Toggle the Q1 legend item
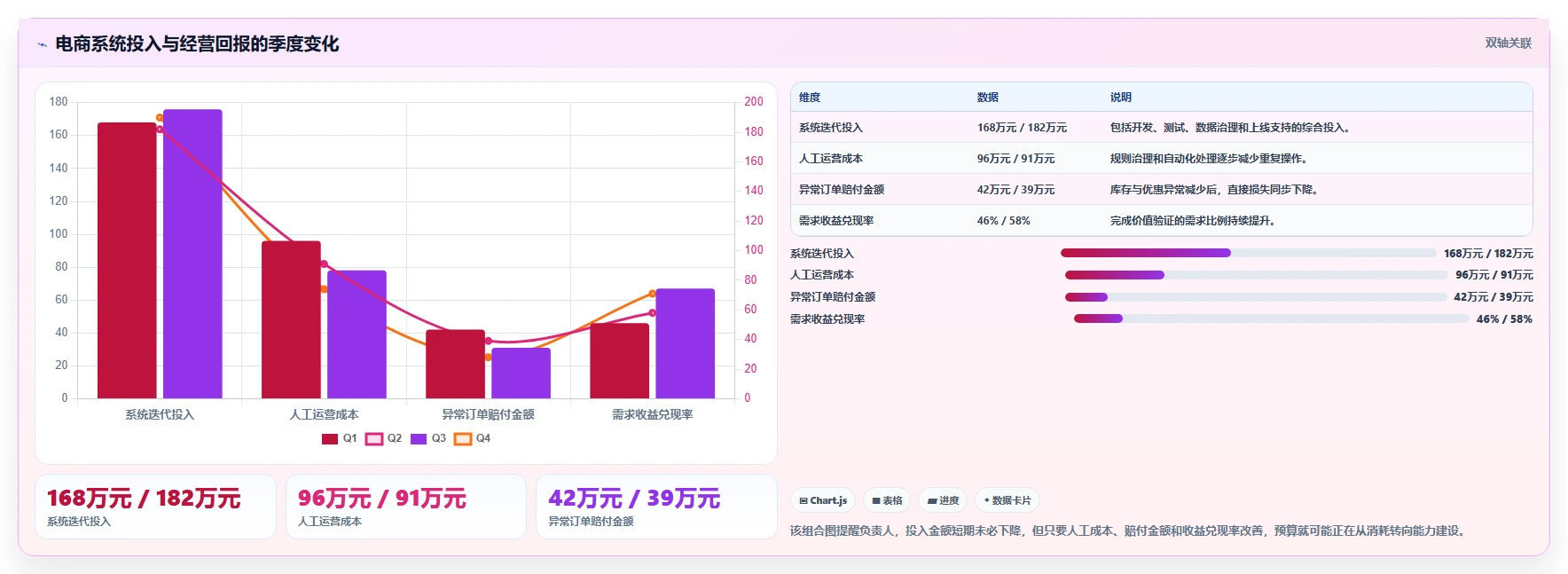This screenshot has height=574, width=1568. (x=340, y=439)
